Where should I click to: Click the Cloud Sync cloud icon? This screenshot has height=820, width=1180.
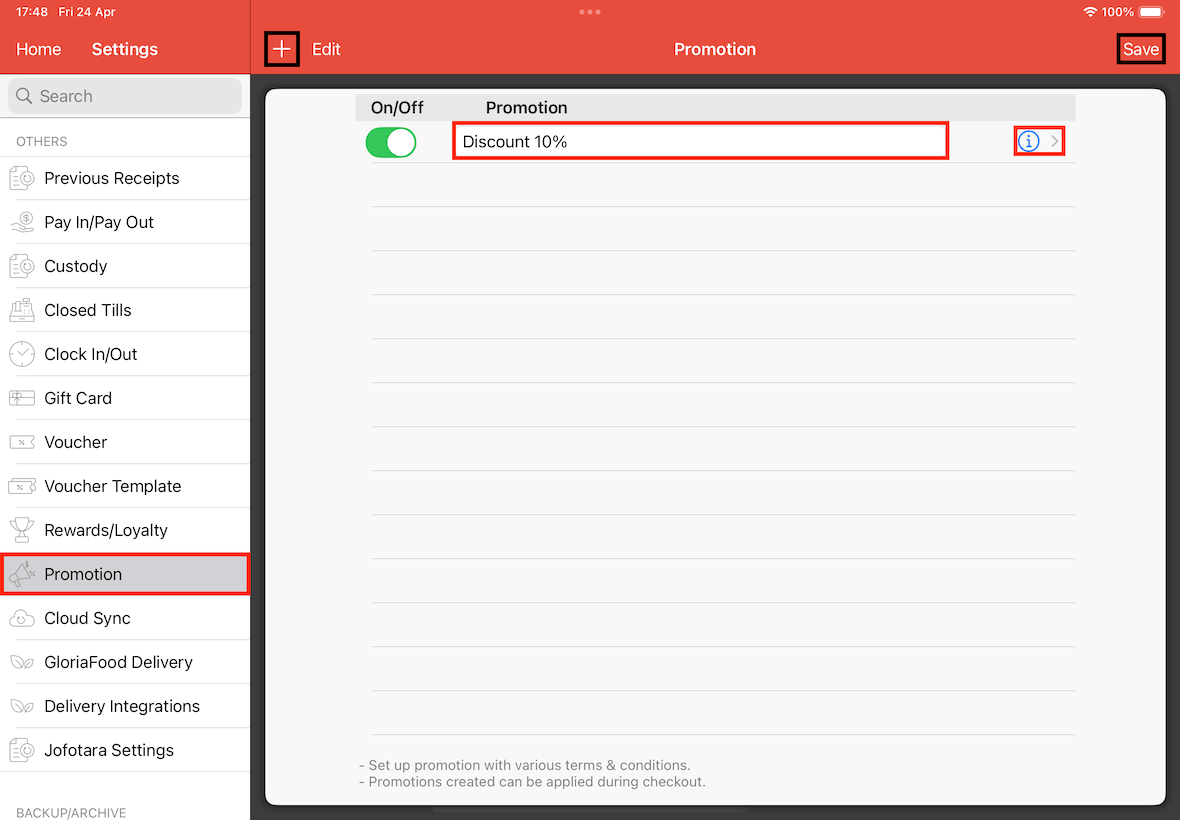pyautogui.click(x=22, y=618)
